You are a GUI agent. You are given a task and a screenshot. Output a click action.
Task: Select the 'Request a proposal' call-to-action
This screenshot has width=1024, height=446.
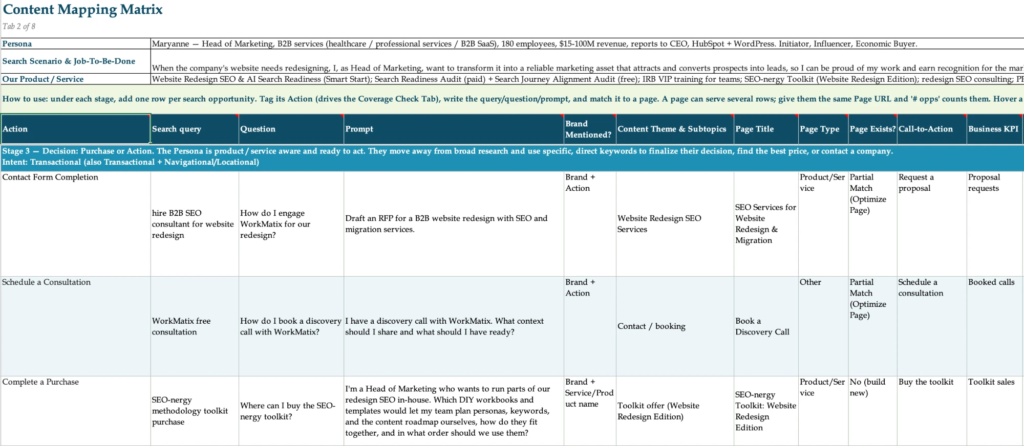pos(931,223)
